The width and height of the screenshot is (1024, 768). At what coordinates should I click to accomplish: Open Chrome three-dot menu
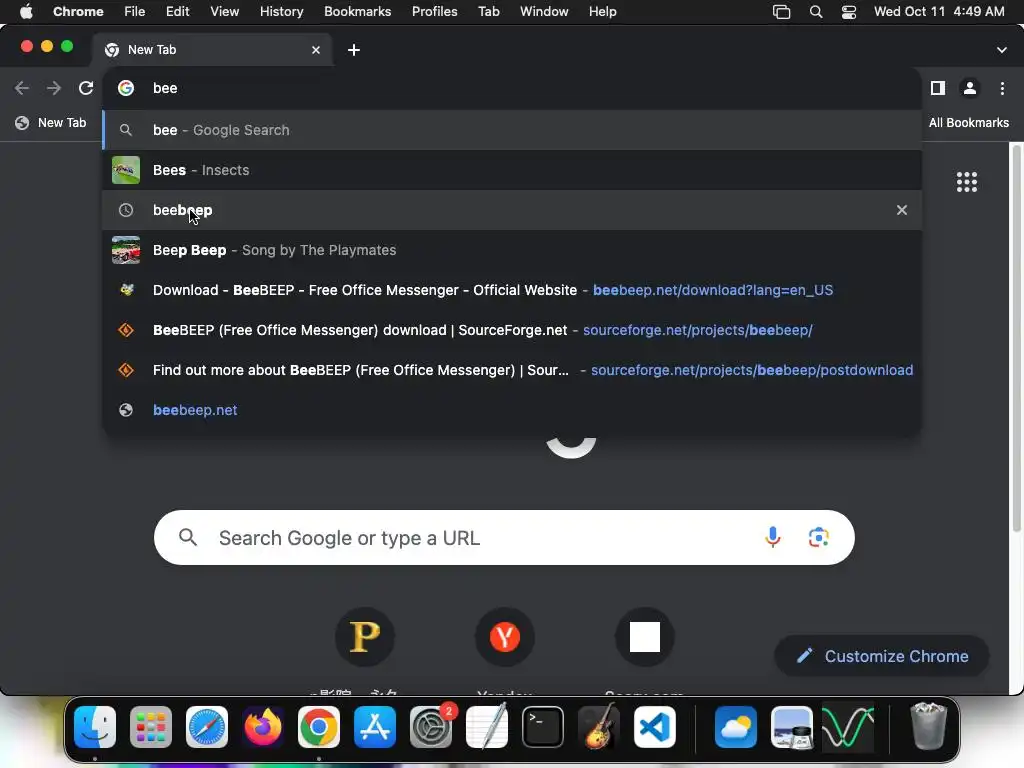point(1002,88)
